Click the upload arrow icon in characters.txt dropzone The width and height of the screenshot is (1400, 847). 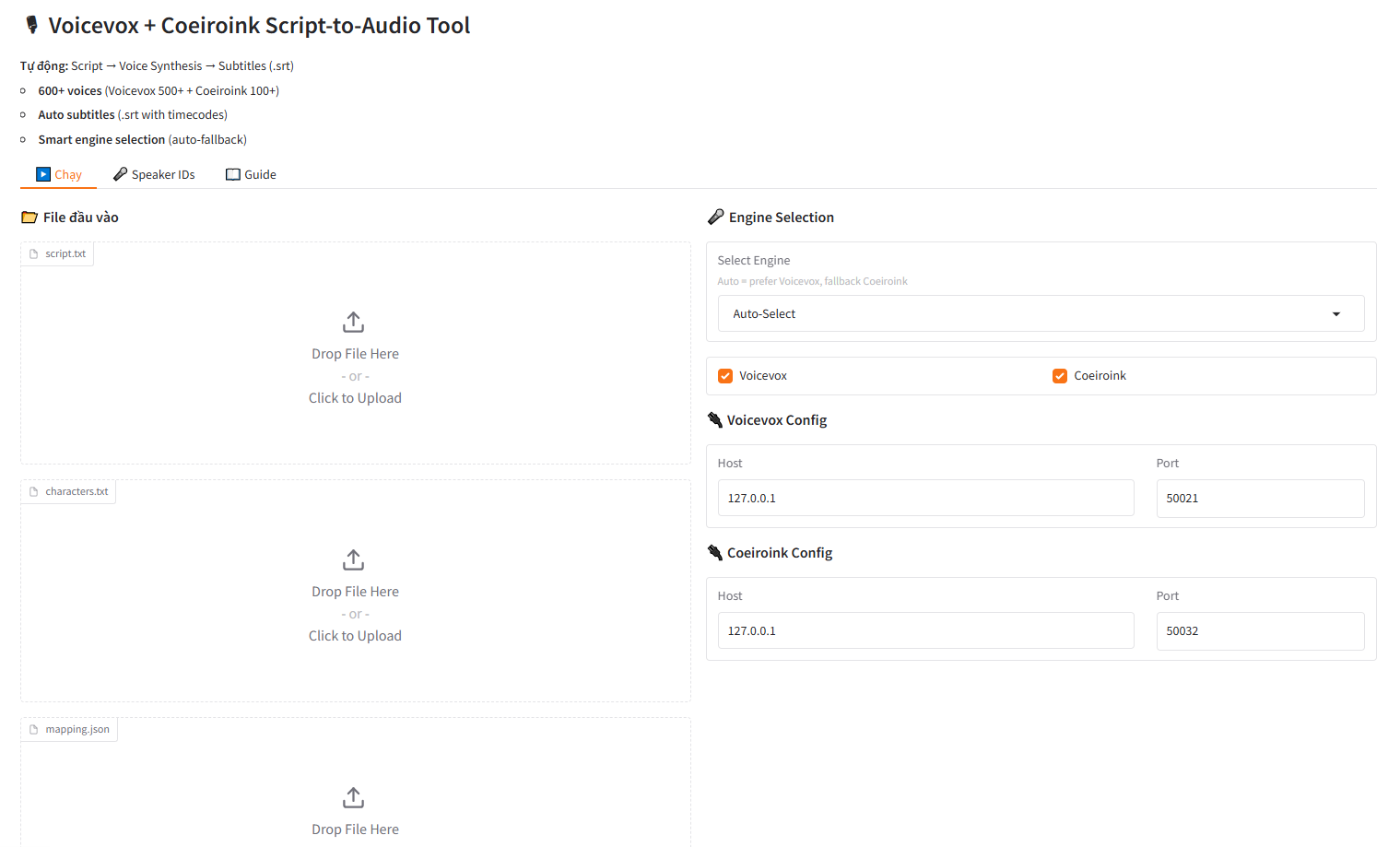[x=354, y=559]
